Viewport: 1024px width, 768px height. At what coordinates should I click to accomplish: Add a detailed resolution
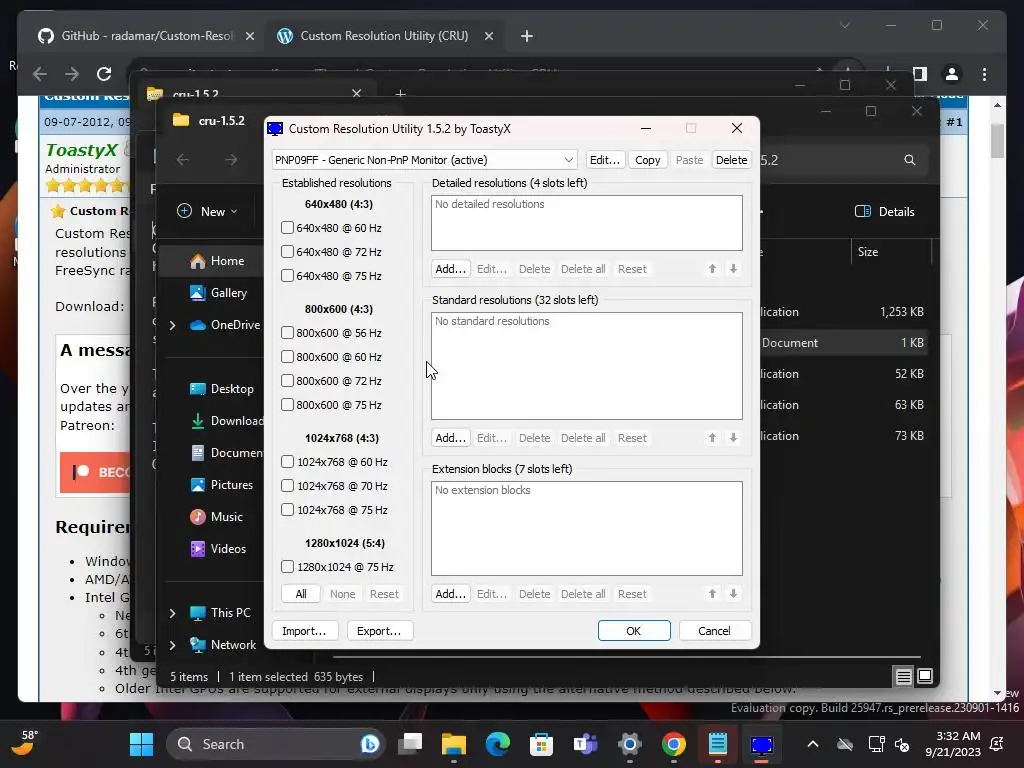450,269
